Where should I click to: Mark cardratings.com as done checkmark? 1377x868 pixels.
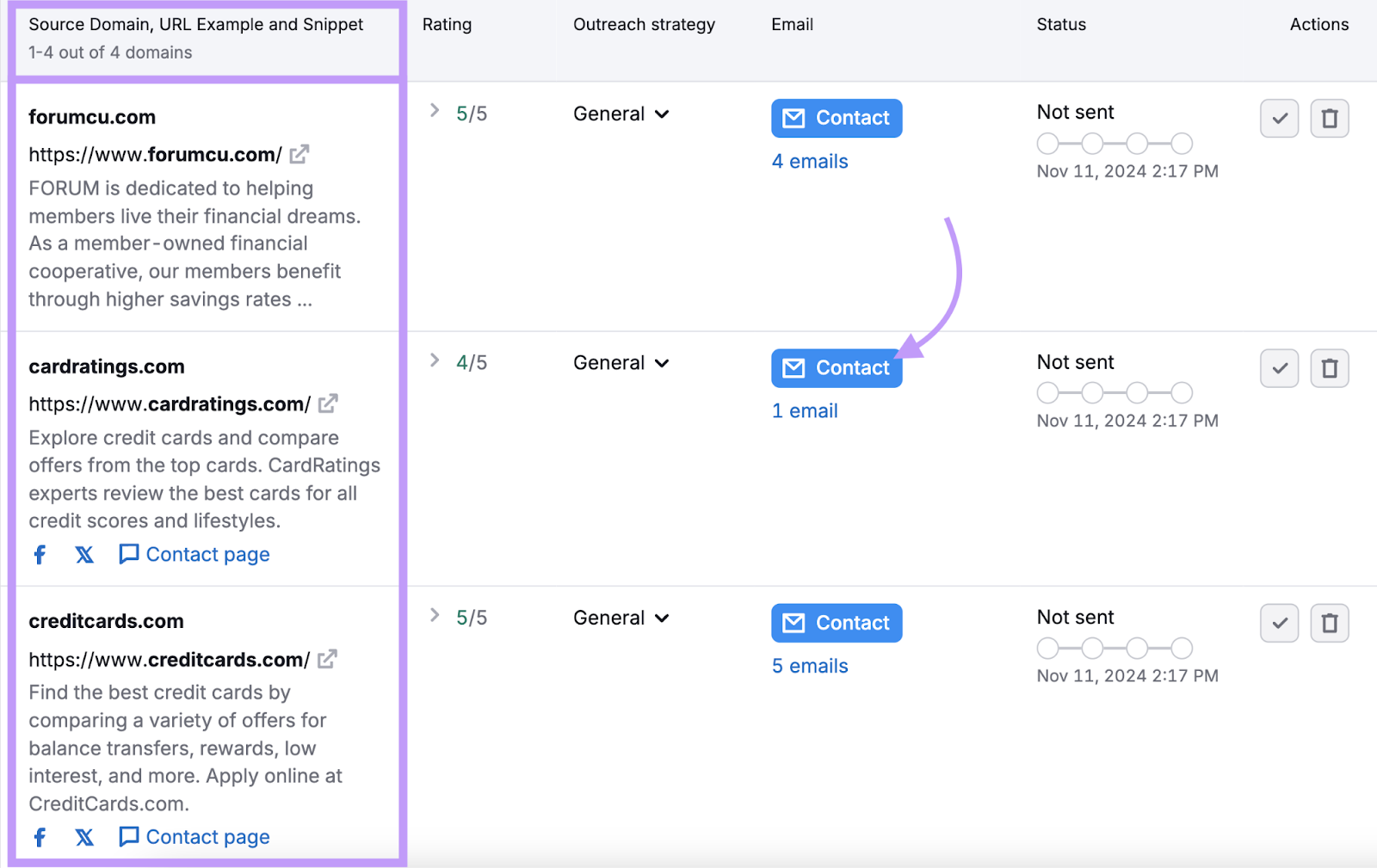pyautogui.click(x=1279, y=368)
